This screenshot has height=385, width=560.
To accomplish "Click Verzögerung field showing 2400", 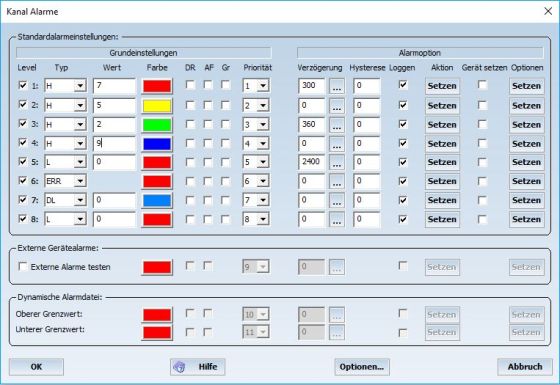I will [x=311, y=162].
